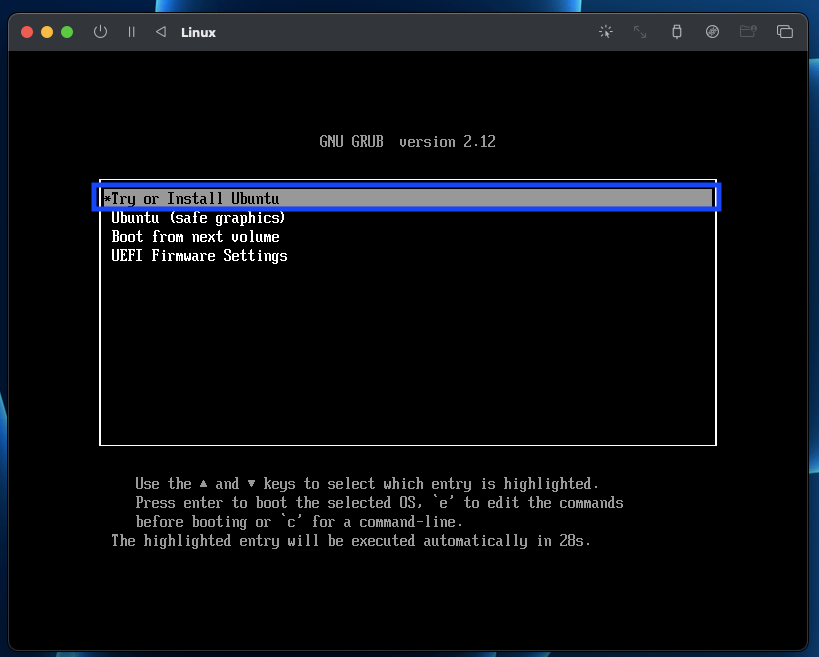Select Try or Install Ubuntu entry

[407, 198]
